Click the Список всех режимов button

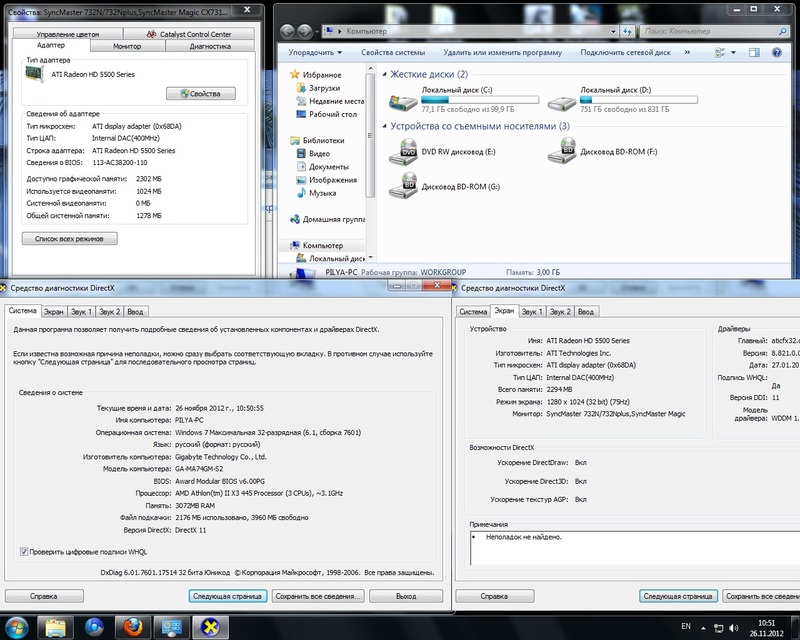click(70, 239)
